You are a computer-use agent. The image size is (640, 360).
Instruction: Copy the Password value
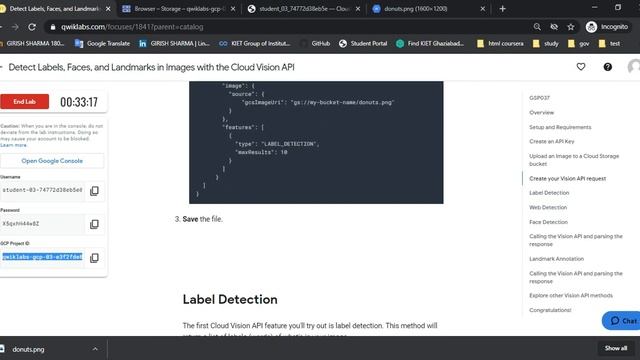coord(94,224)
